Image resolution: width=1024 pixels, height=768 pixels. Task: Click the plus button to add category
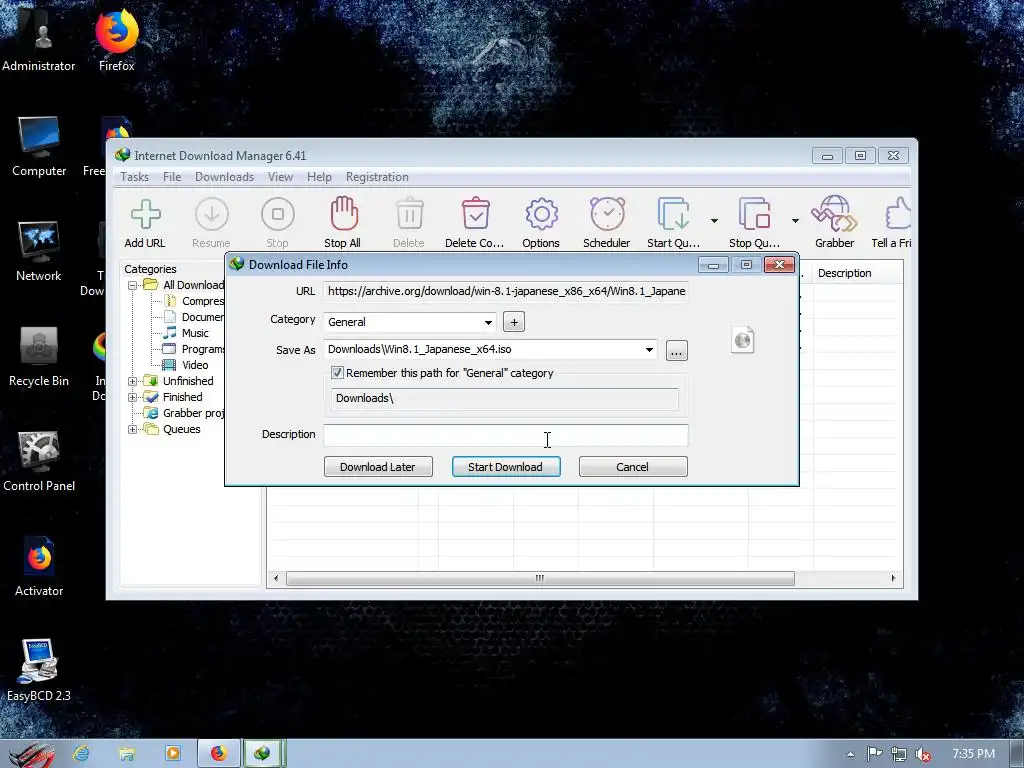[x=514, y=322]
